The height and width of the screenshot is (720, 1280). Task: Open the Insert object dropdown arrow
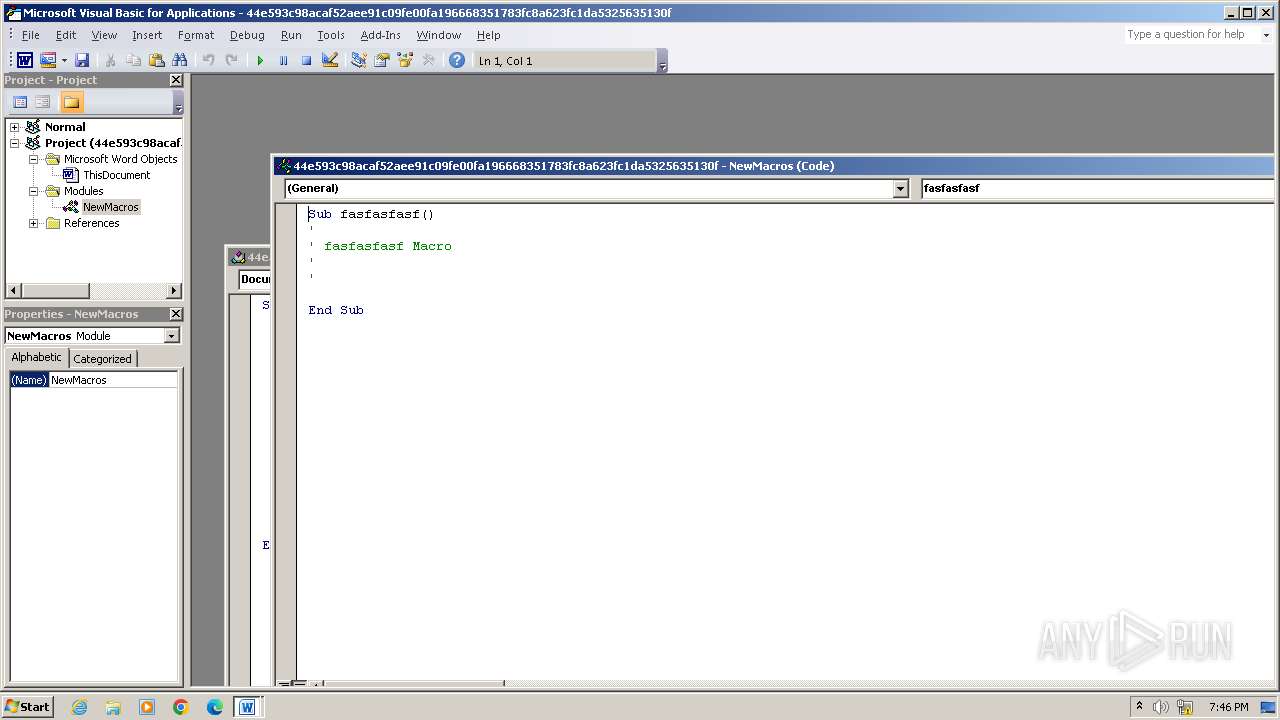[64, 61]
